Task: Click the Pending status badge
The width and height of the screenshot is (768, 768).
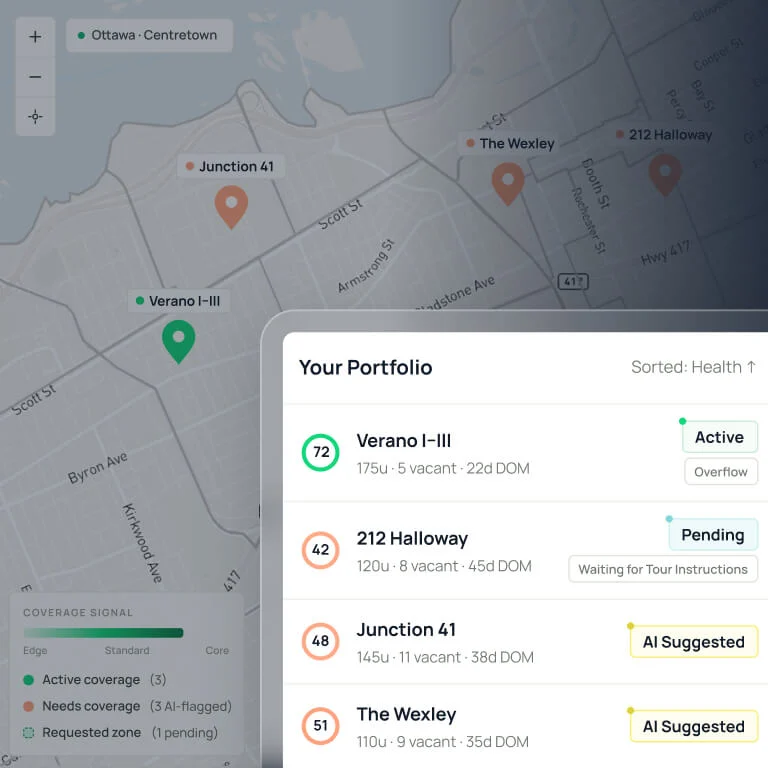Action: tap(713, 535)
